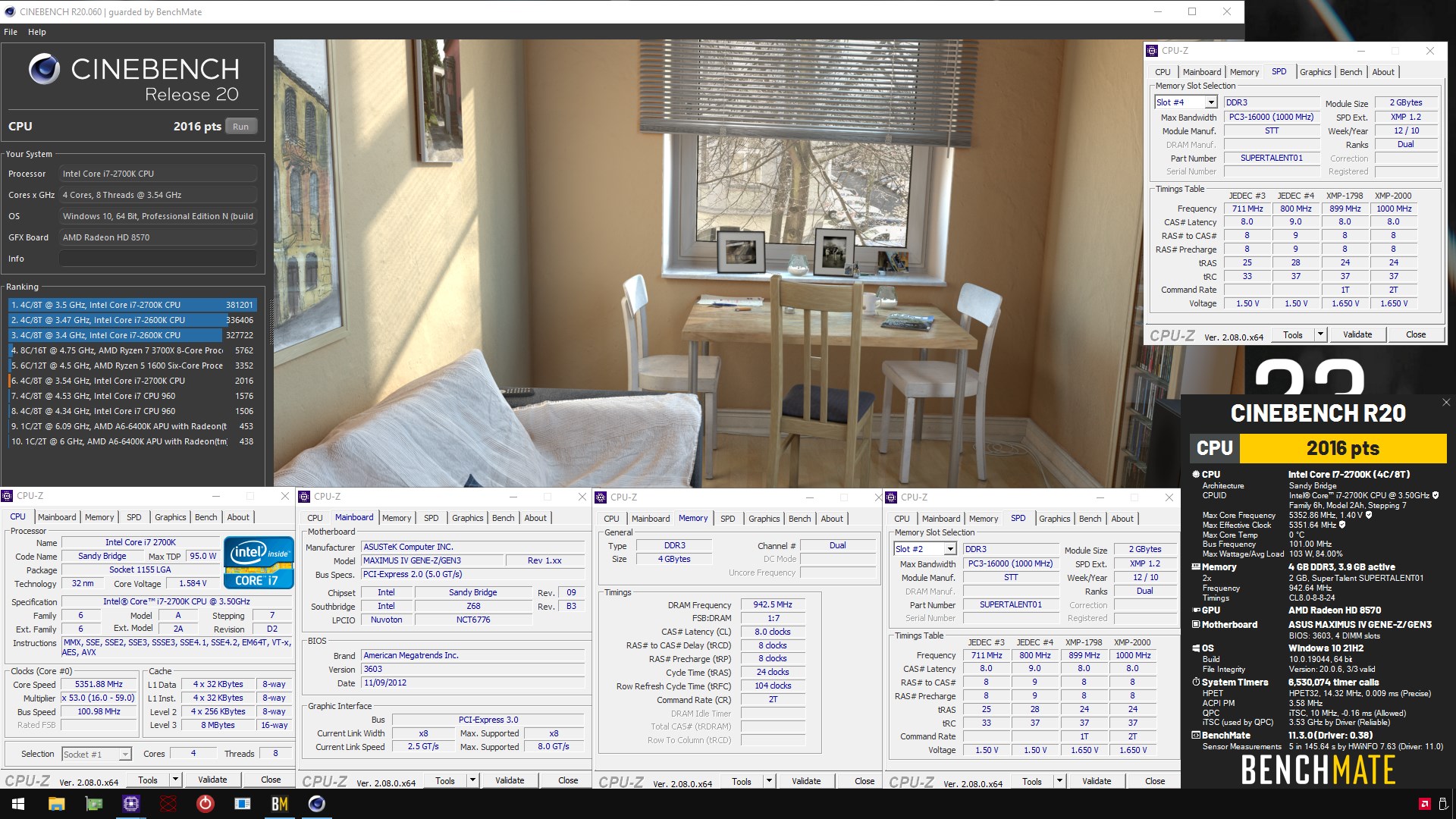Click Validate in CPU-Z CPU window

pos(212,780)
